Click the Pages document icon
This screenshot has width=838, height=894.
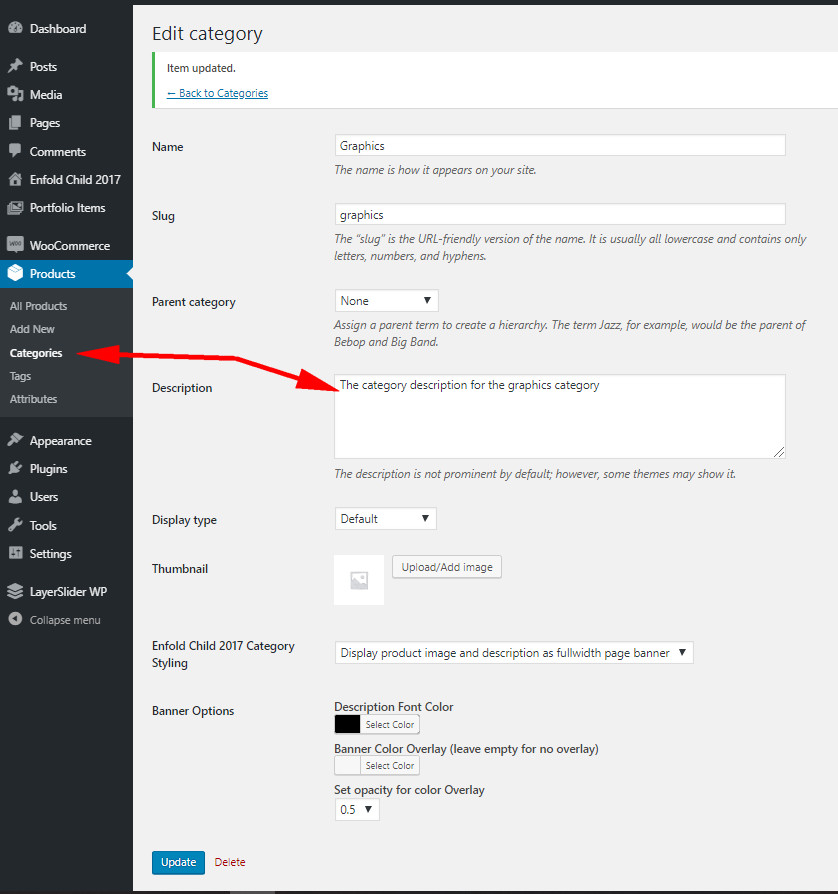coord(15,123)
